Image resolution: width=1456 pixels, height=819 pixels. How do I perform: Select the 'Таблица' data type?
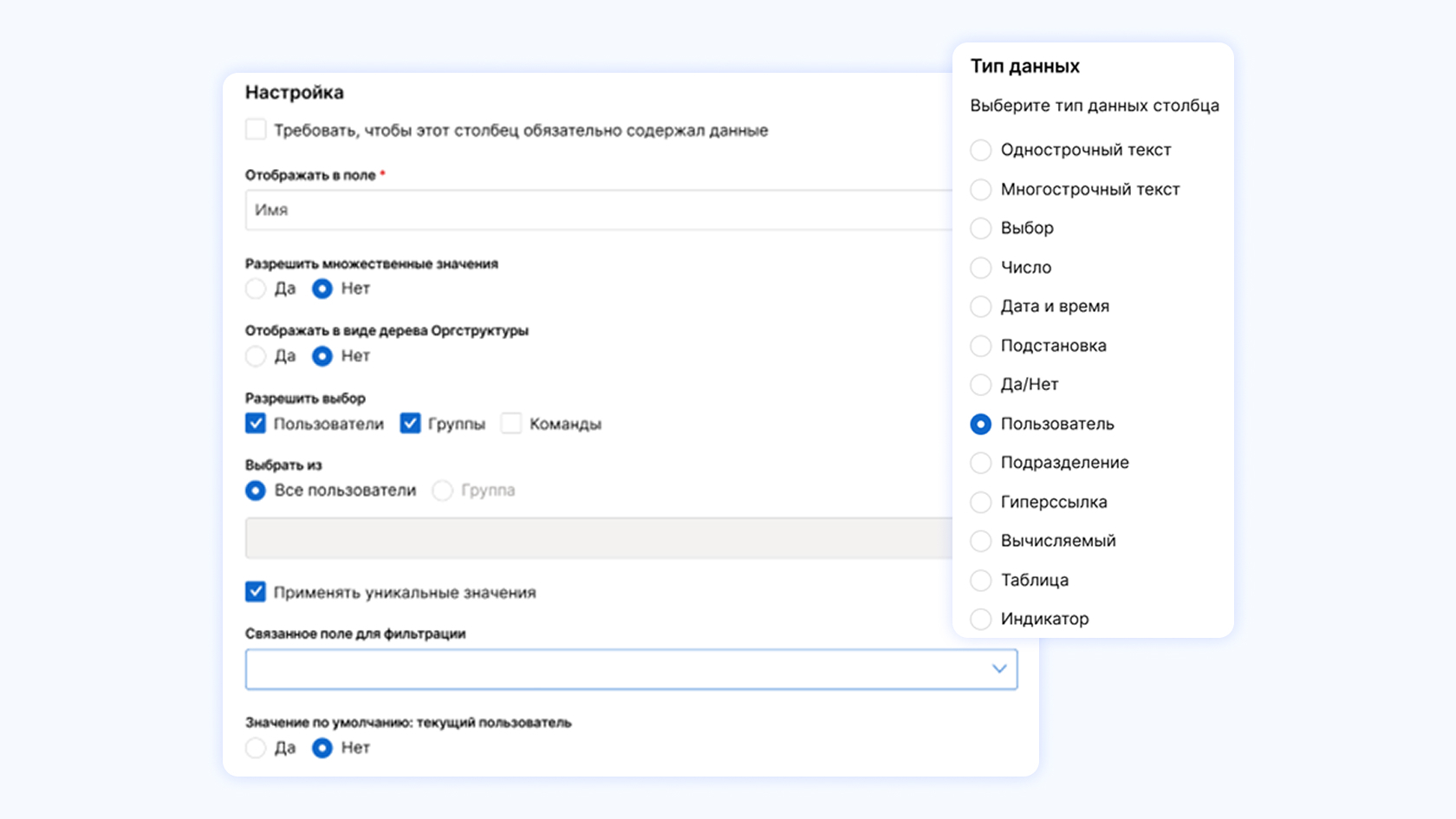coord(981,580)
